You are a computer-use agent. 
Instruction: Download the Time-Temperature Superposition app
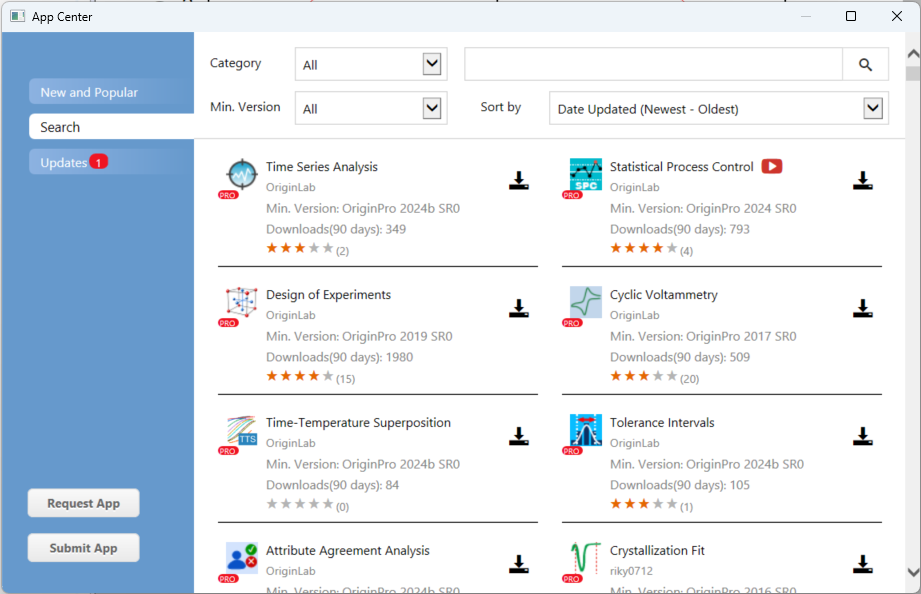[519, 436]
